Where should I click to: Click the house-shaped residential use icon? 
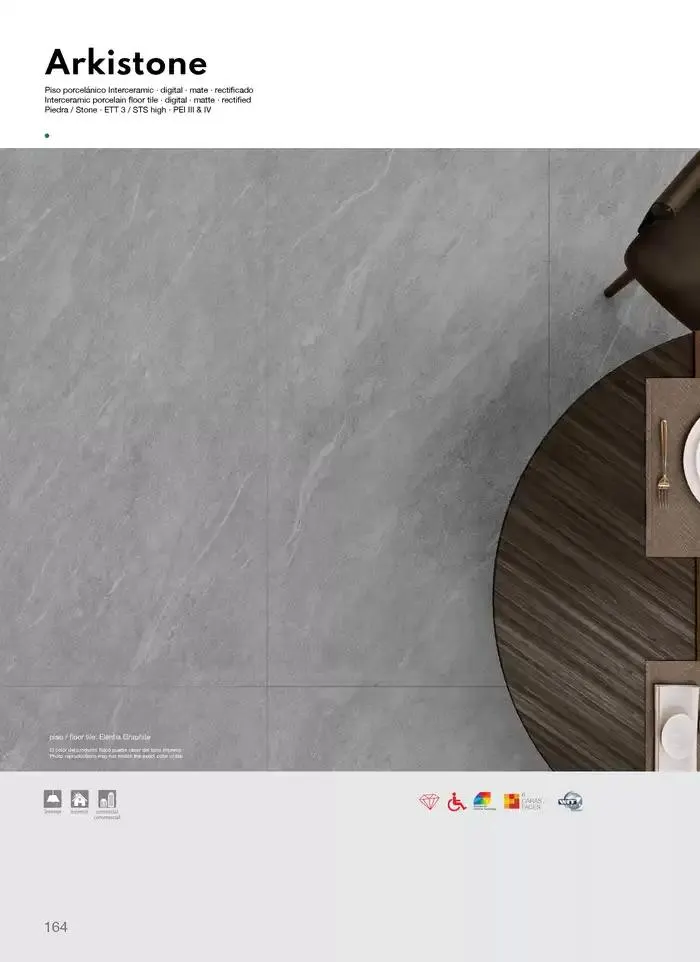pyautogui.click(x=80, y=800)
